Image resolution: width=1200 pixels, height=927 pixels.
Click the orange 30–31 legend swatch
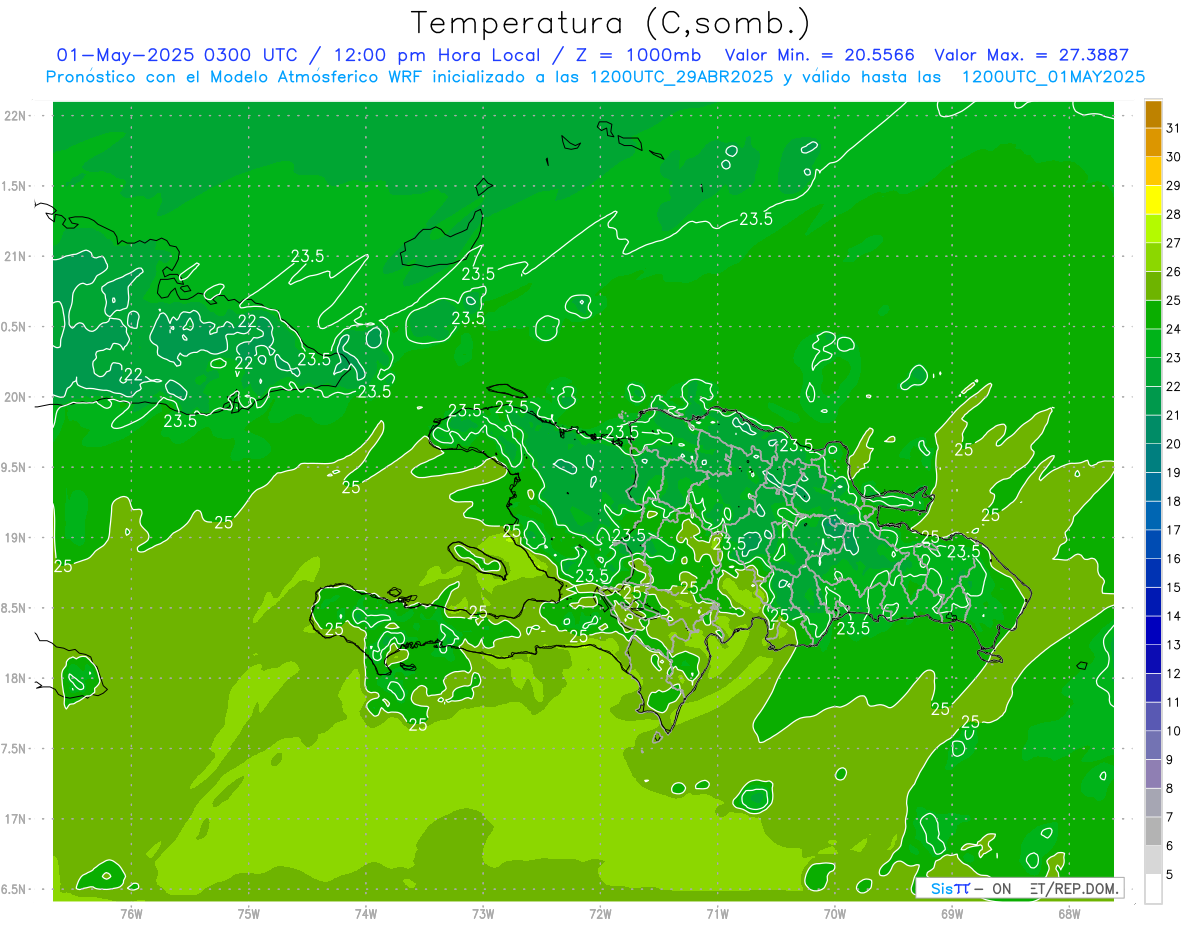point(1153,142)
